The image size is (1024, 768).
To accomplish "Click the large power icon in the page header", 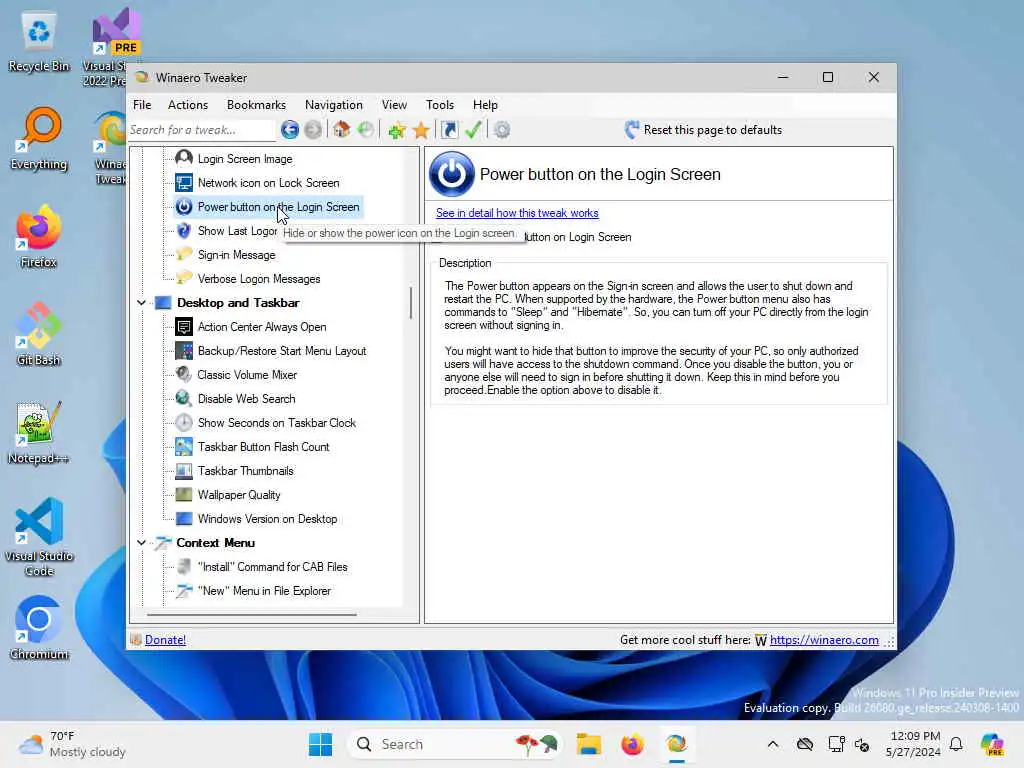I will (x=451, y=174).
